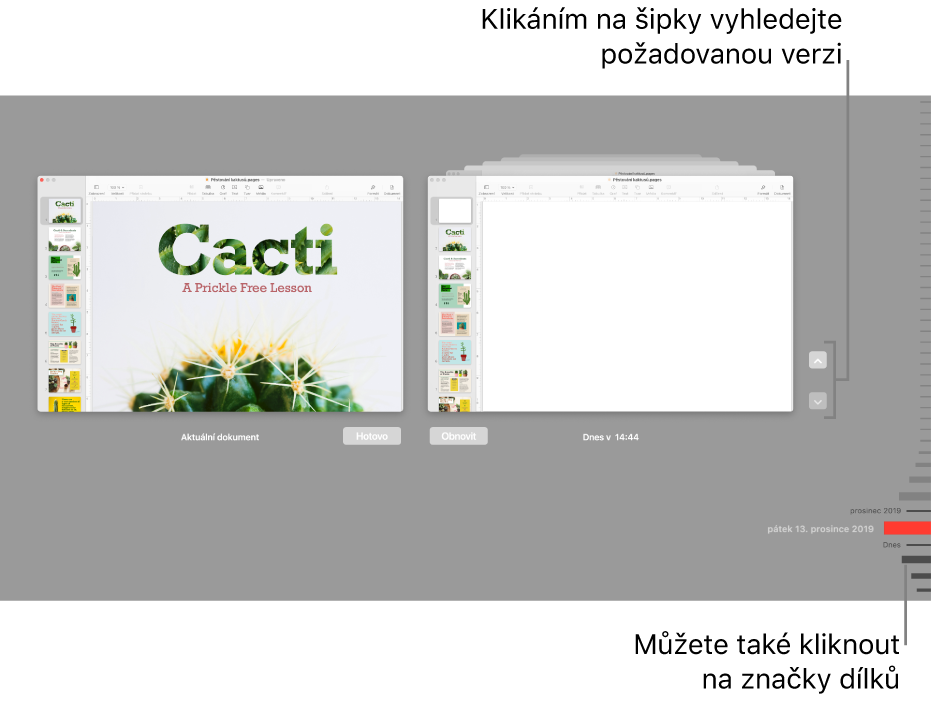Select the red 13. prosince 2019 timeline marker
Screen dimensions: 931x705
(x=907, y=528)
